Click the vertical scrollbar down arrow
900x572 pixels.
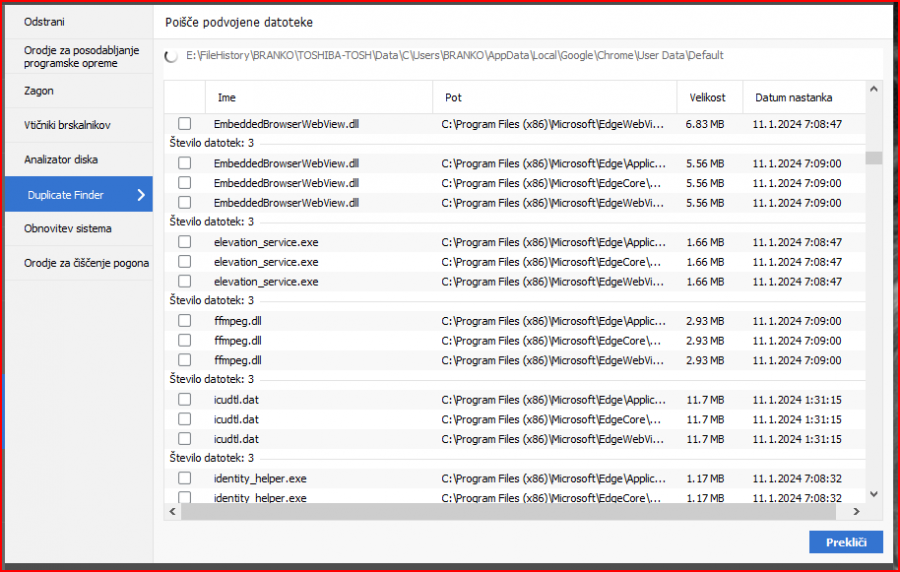point(873,493)
